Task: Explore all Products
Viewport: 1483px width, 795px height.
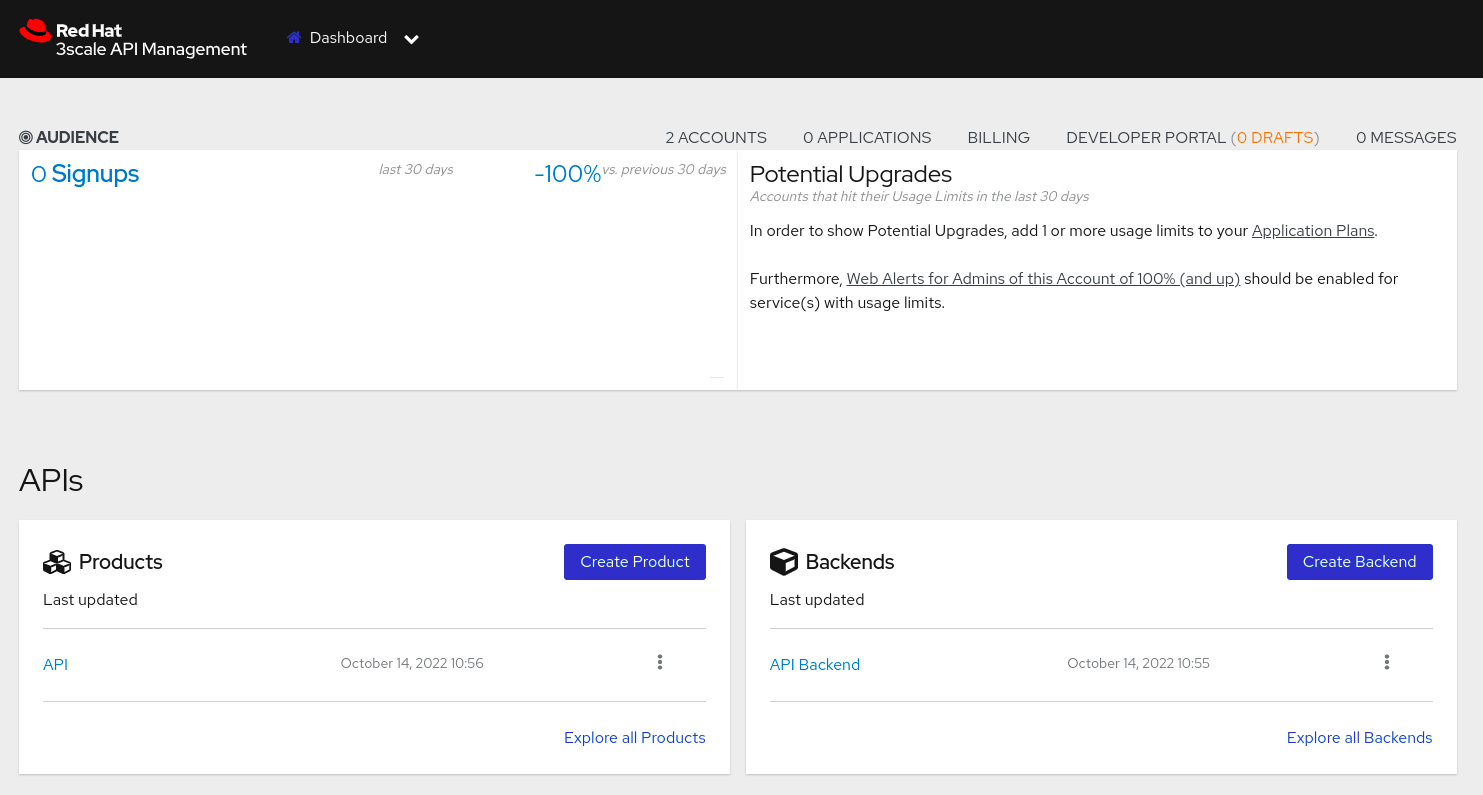Action: pyautogui.click(x=635, y=738)
